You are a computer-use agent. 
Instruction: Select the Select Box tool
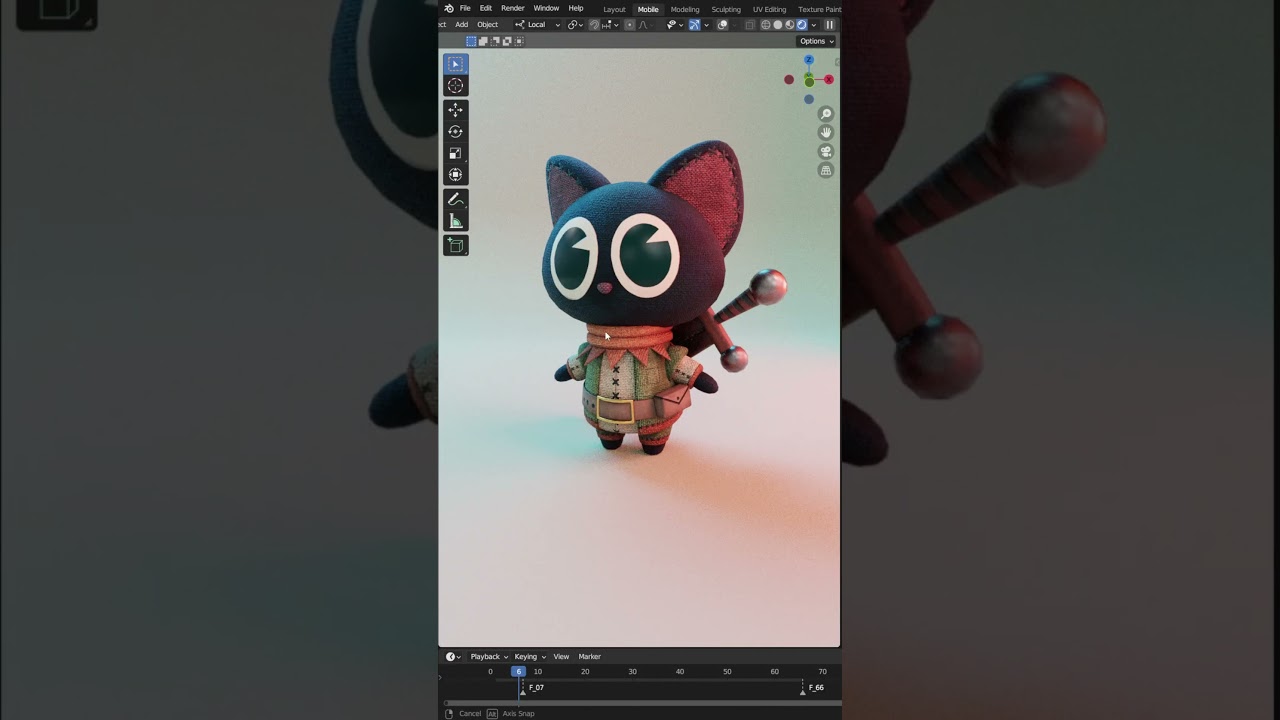(455, 64)
